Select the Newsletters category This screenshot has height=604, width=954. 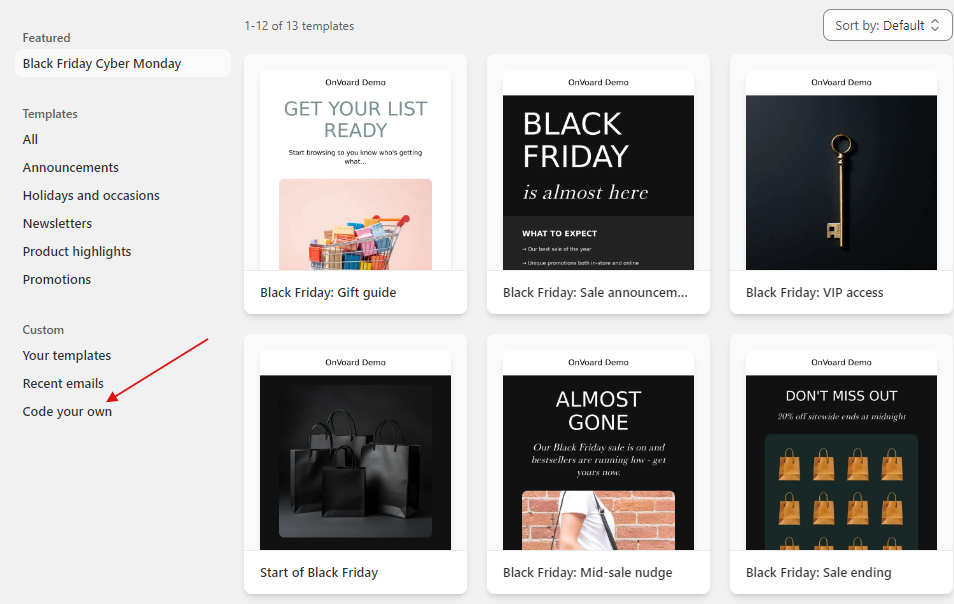[57, 223]
